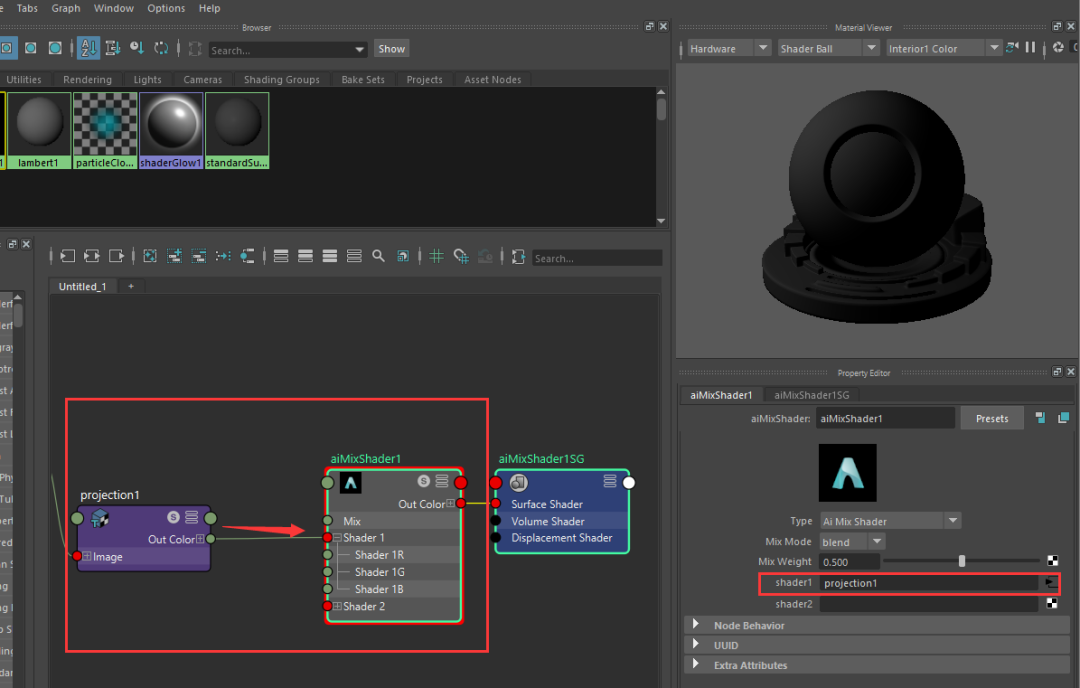Set nodes to connected mode icon
This screenshot has height=688, width=1080.
pos(305,256)
